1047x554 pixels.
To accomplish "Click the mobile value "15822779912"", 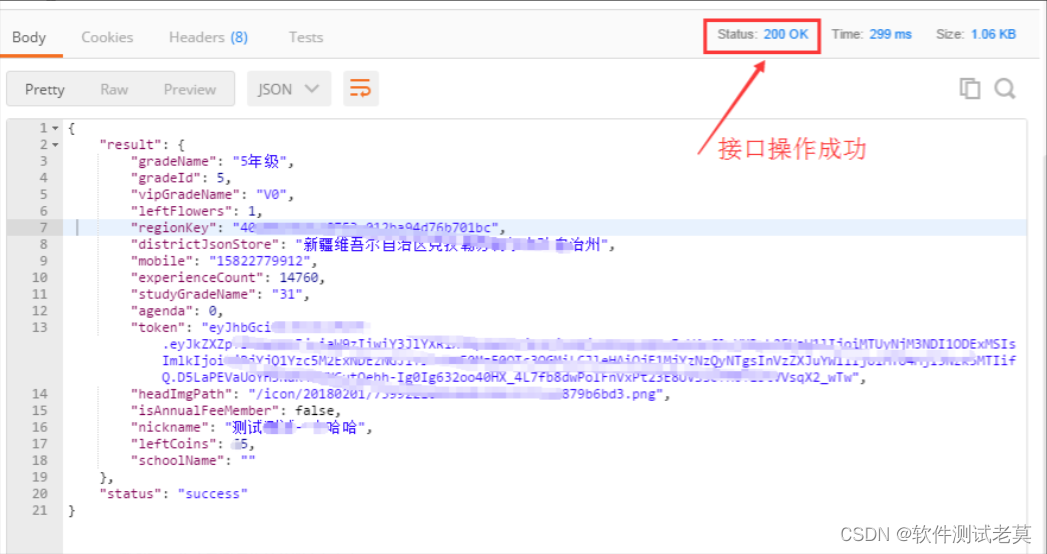I will point(260,261).
